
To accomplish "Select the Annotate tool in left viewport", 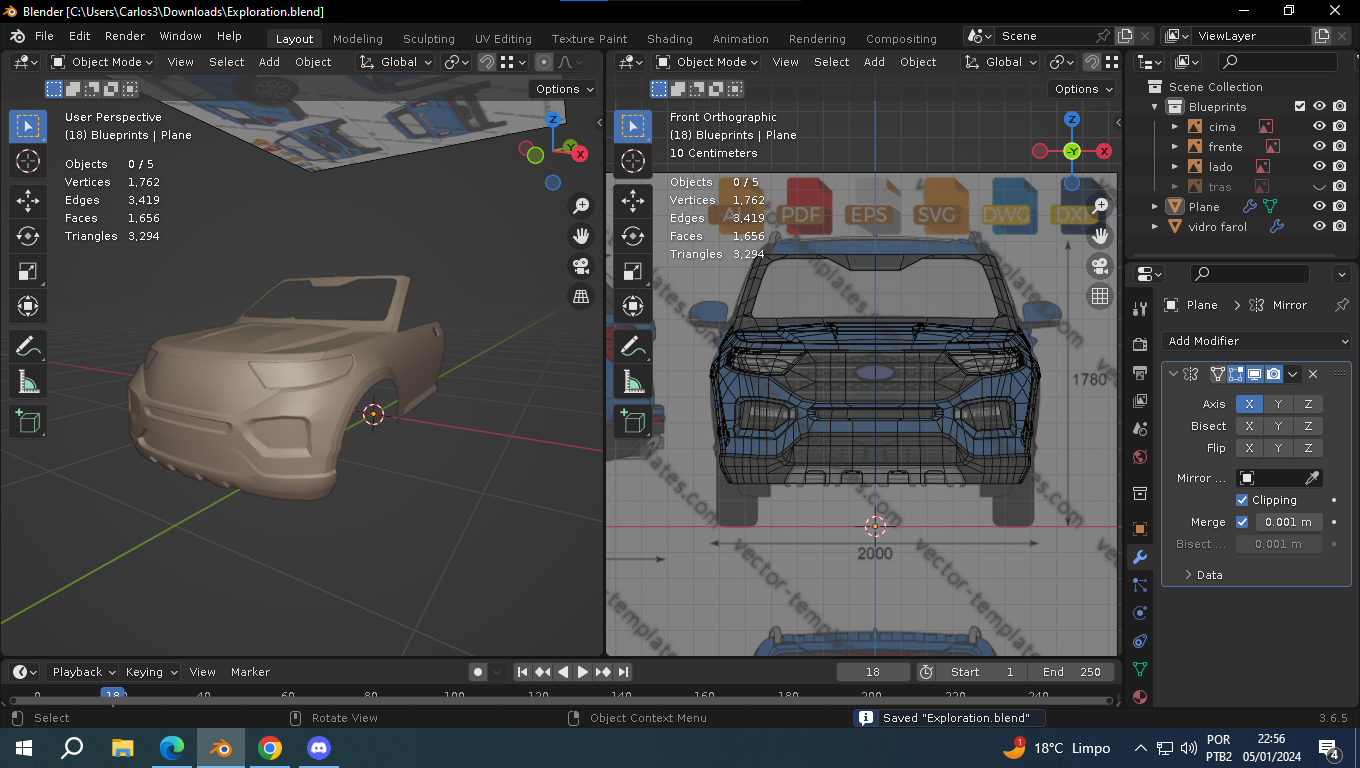I will pos(28,346).
